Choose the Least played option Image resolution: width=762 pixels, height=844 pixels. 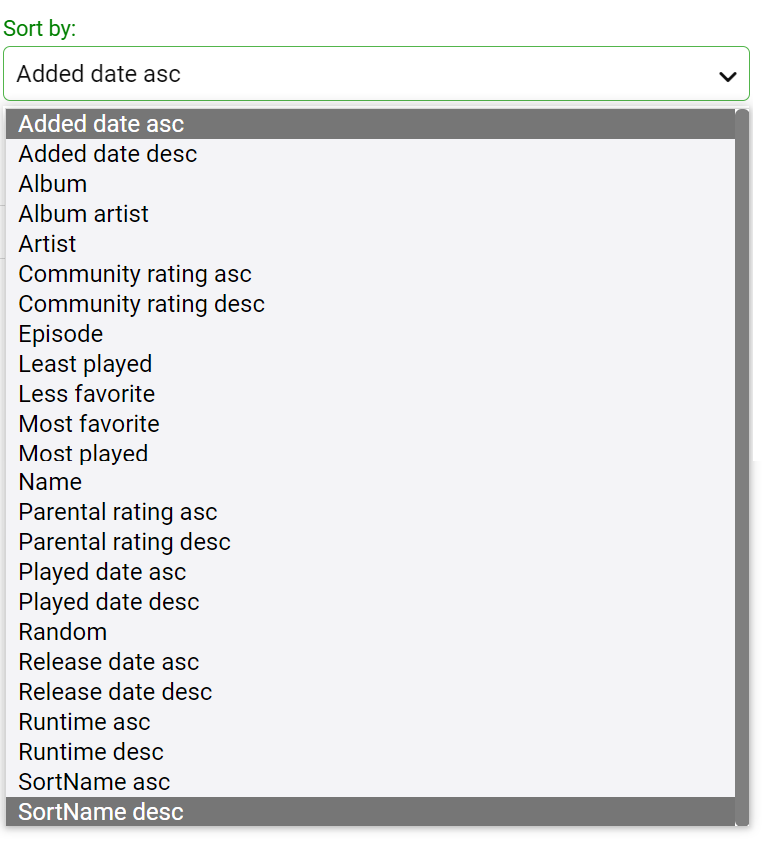click(86, 364)
